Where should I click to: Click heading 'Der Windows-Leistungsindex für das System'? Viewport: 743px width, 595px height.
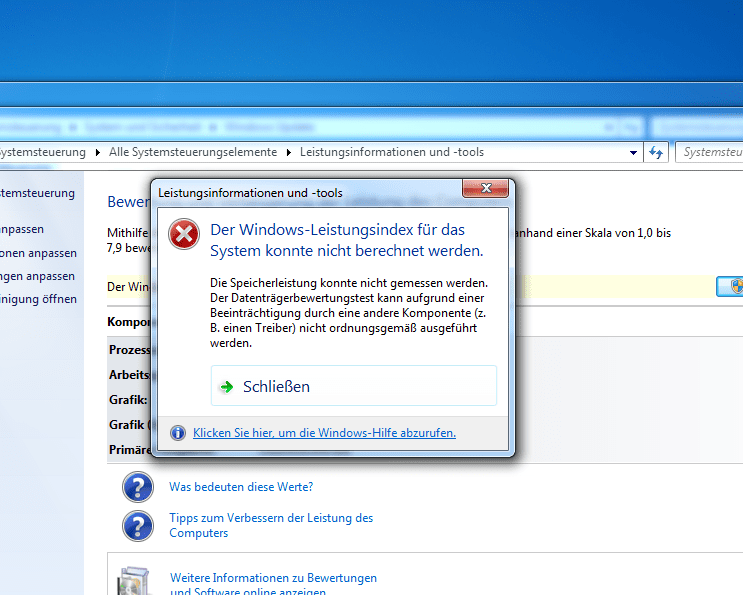pyautogui.click(x=347, y=240)
